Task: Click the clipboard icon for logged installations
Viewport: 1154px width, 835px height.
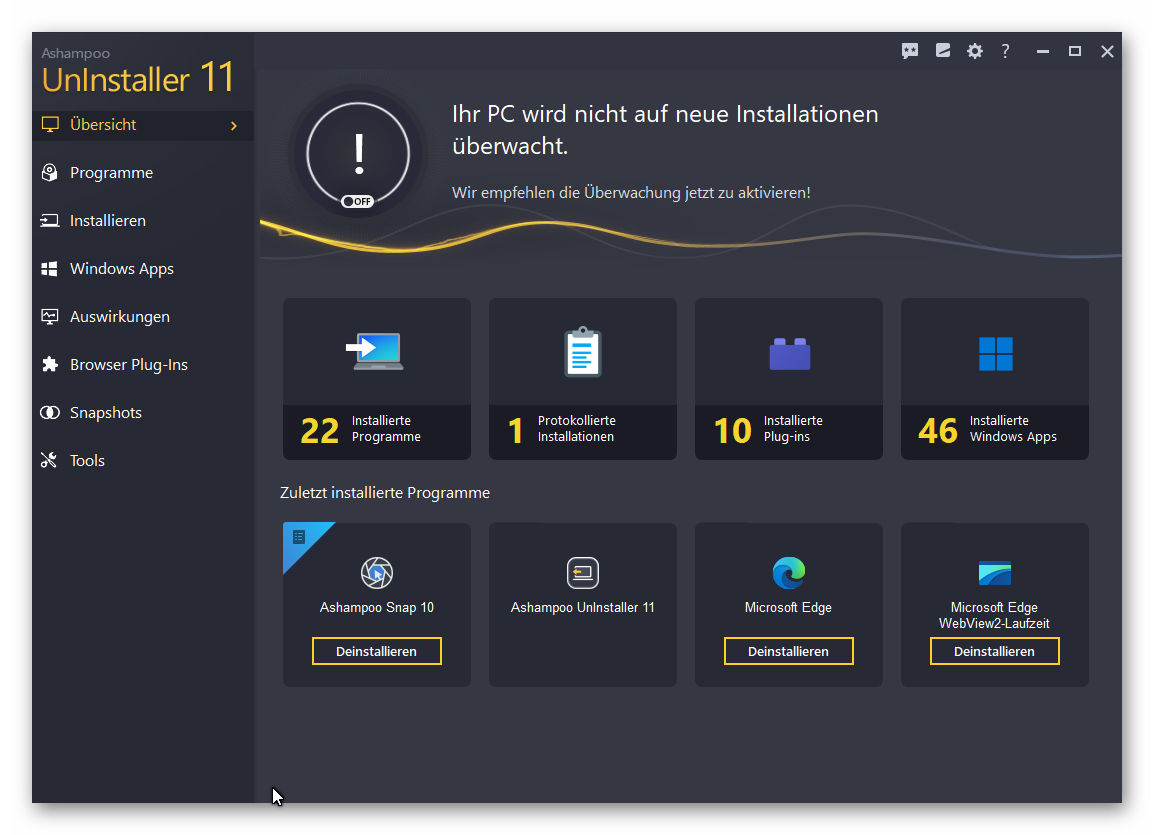Action: click(582, 353)
